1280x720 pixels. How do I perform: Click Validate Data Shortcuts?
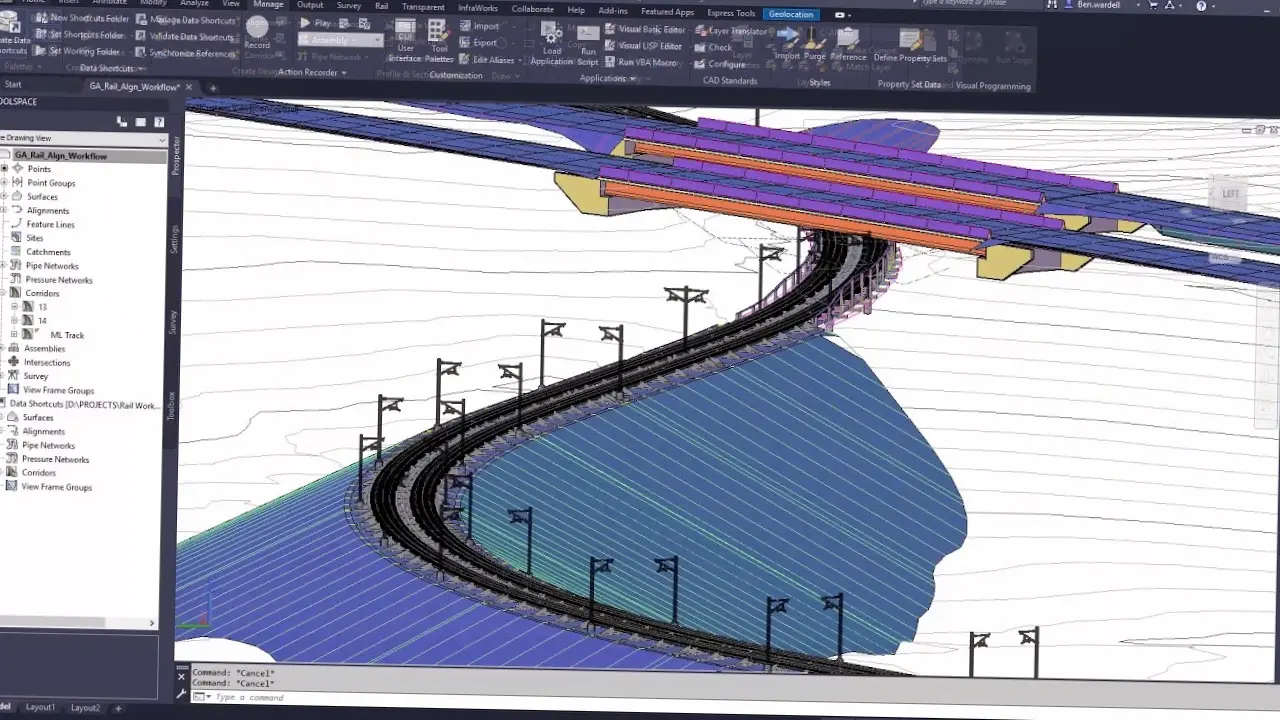tap(185, 36)
